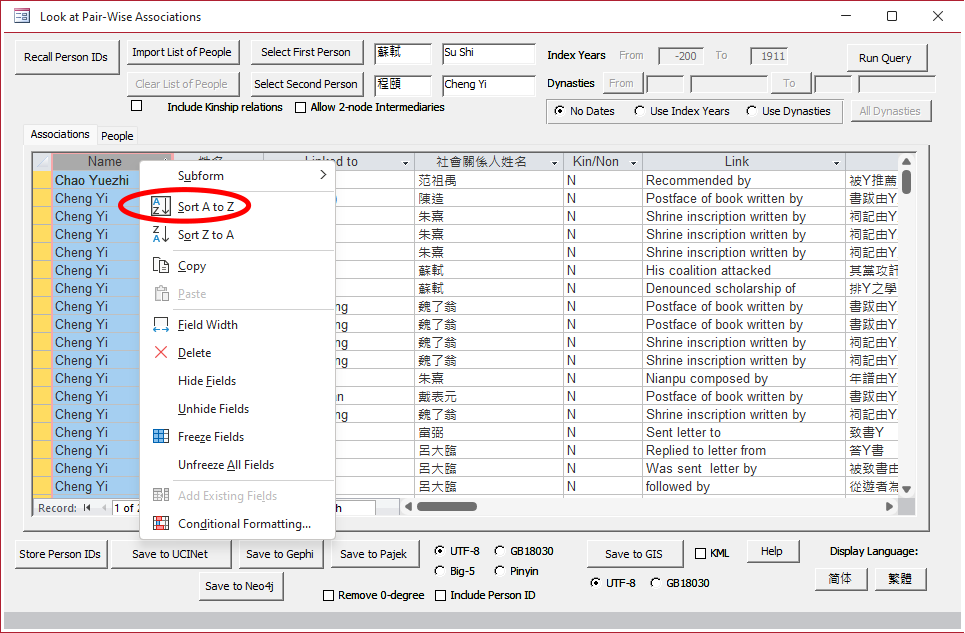The width and height of the screenshot is (965, 633).
Task: Click the Conditional Formatting icon
Action: (x=160, y=524)
